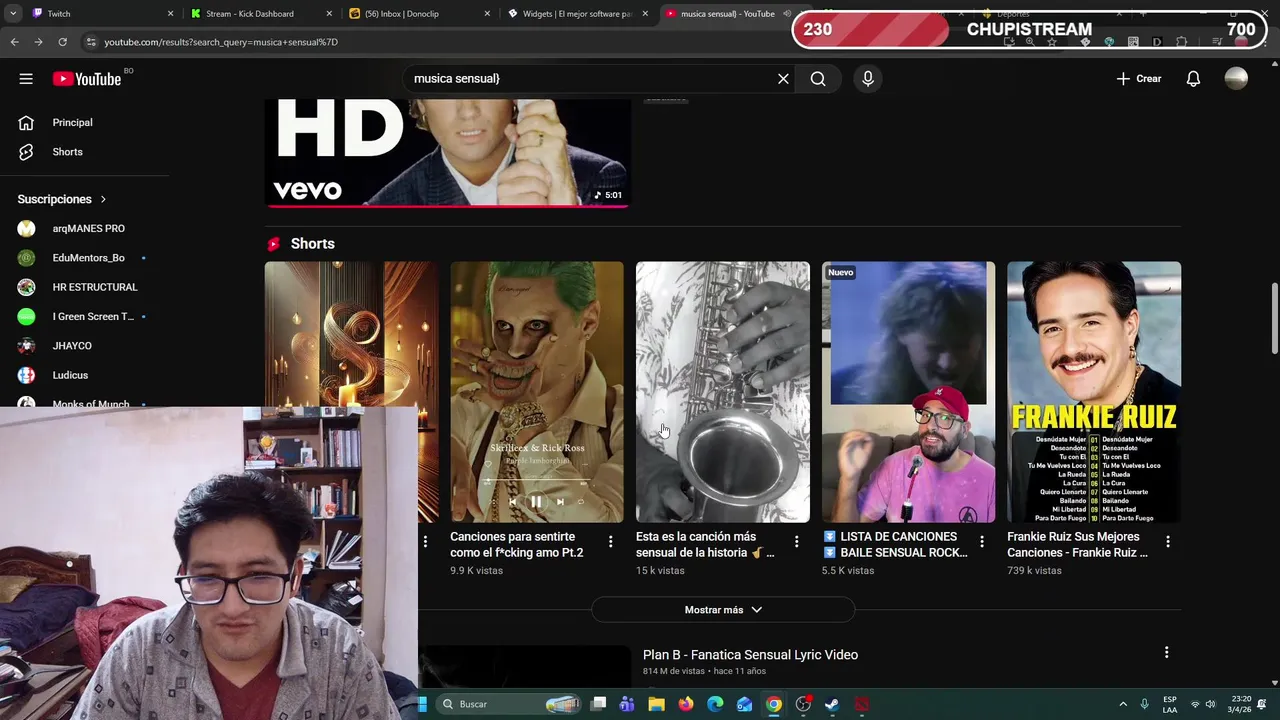1280x720 pixels.
Task: Open Steam from the taskbar
Action: pyautogui.click(x=832, y=704)
